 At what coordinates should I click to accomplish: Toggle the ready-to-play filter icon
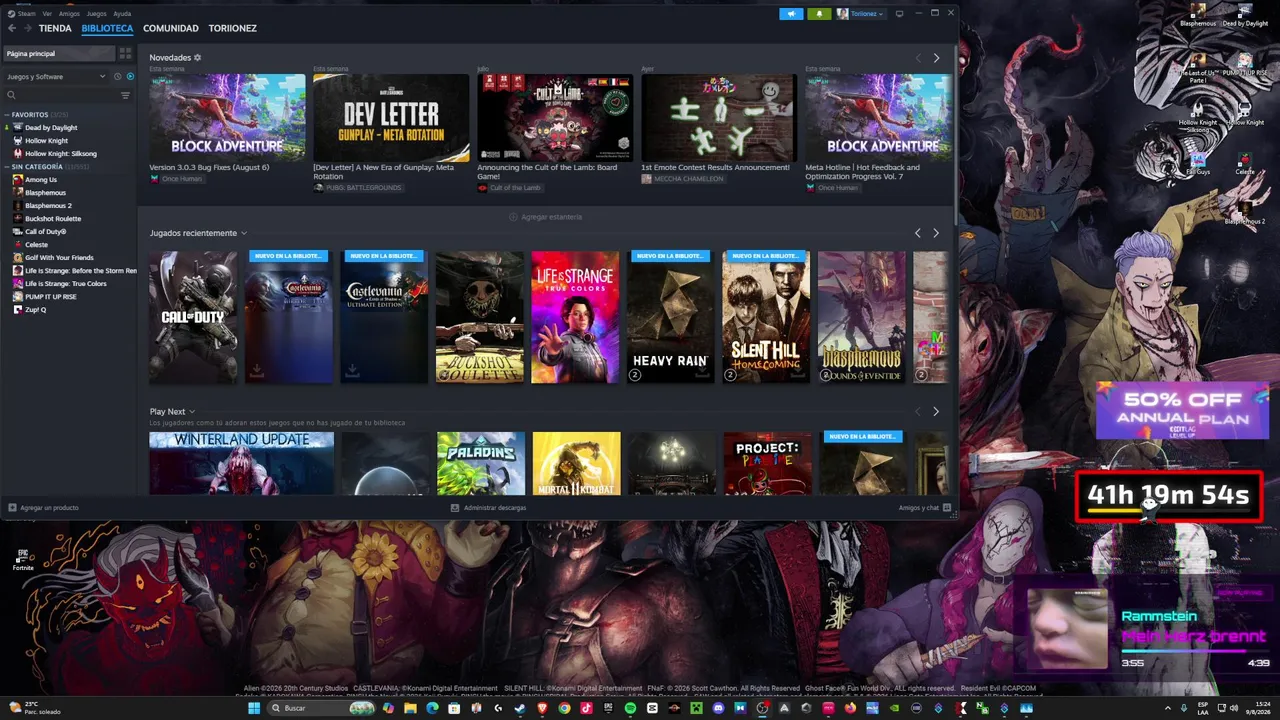click(130, 76)
